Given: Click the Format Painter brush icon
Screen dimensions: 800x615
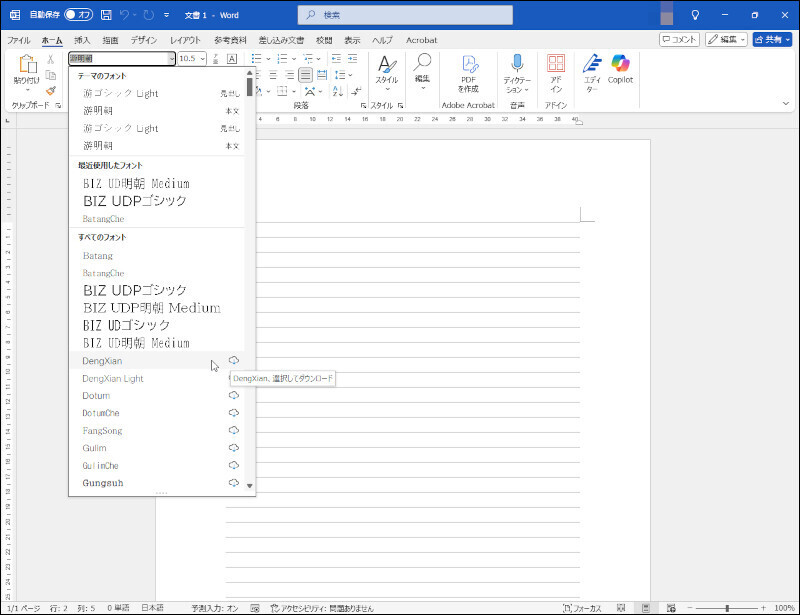Looking at the screenshot, I should [x=51, y=91].
